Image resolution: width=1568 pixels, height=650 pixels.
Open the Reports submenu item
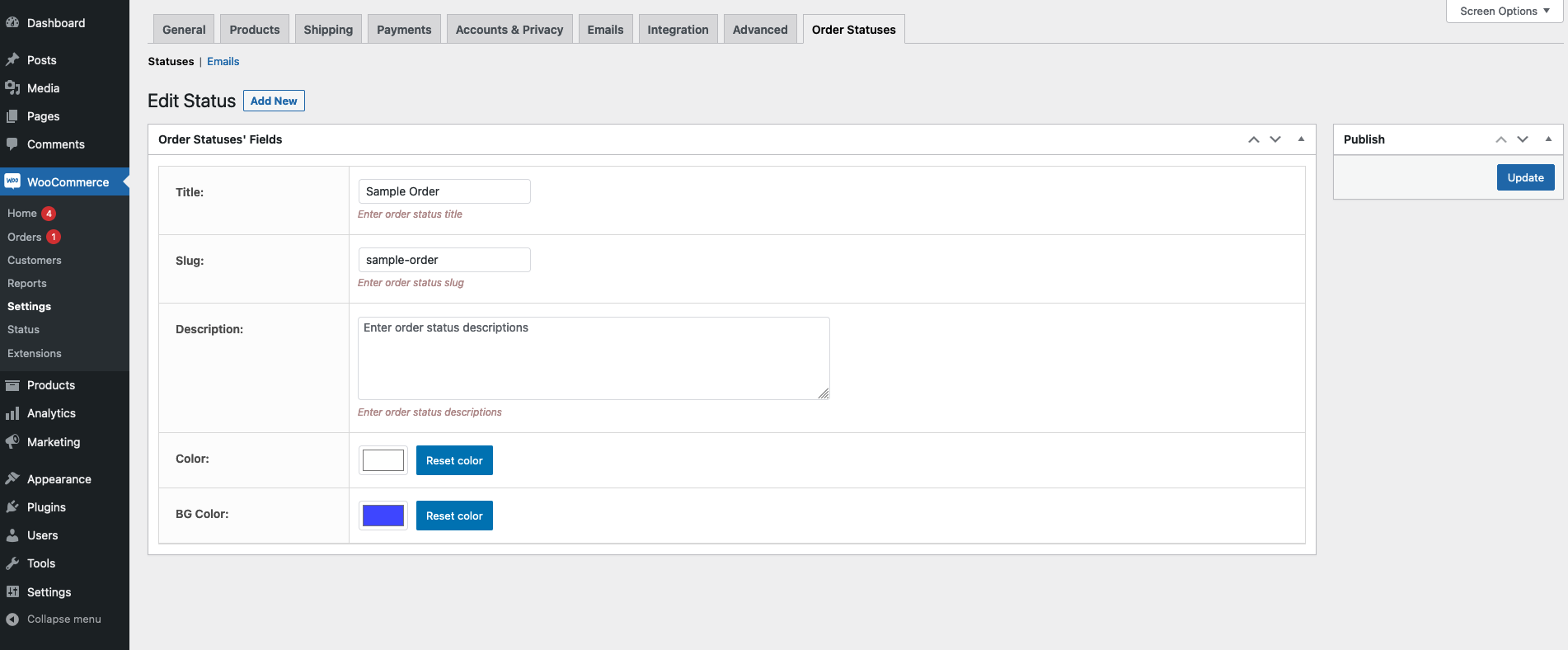[27, 283]
